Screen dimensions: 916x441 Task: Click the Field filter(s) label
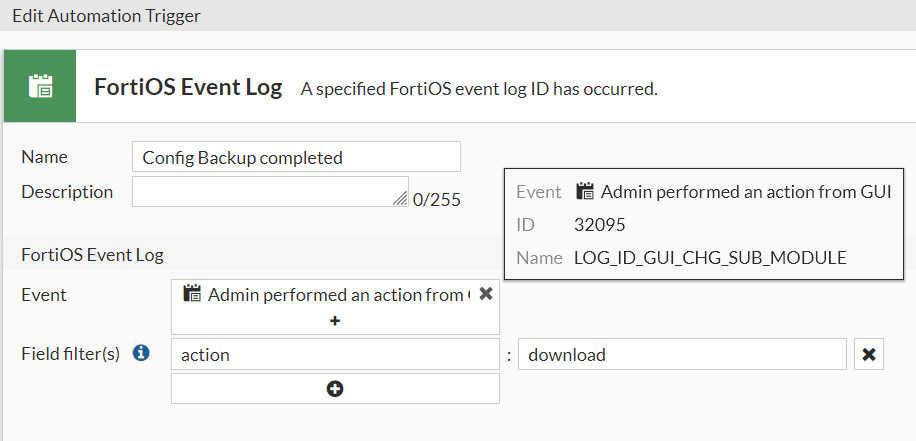coord(71,353)
